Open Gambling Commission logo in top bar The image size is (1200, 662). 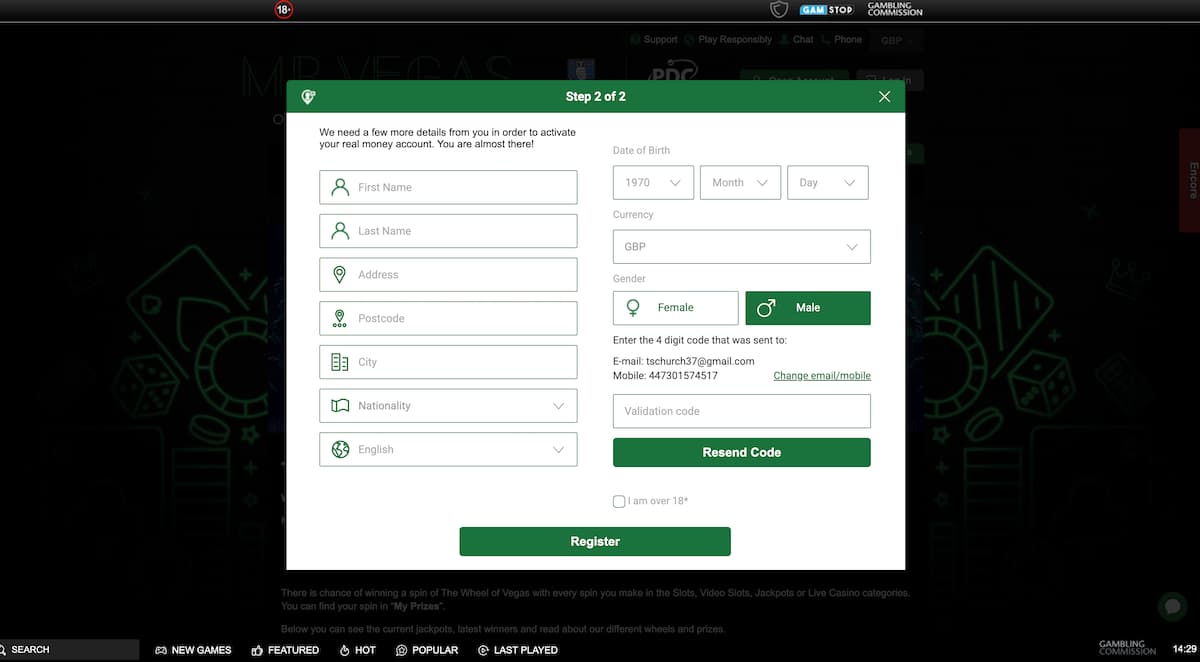895,10
